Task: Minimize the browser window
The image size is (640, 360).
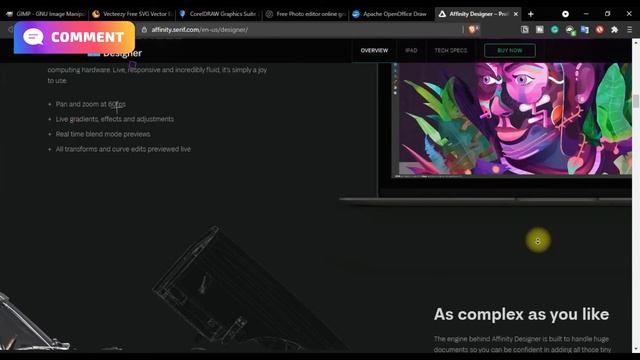Action: pos(586,14)
